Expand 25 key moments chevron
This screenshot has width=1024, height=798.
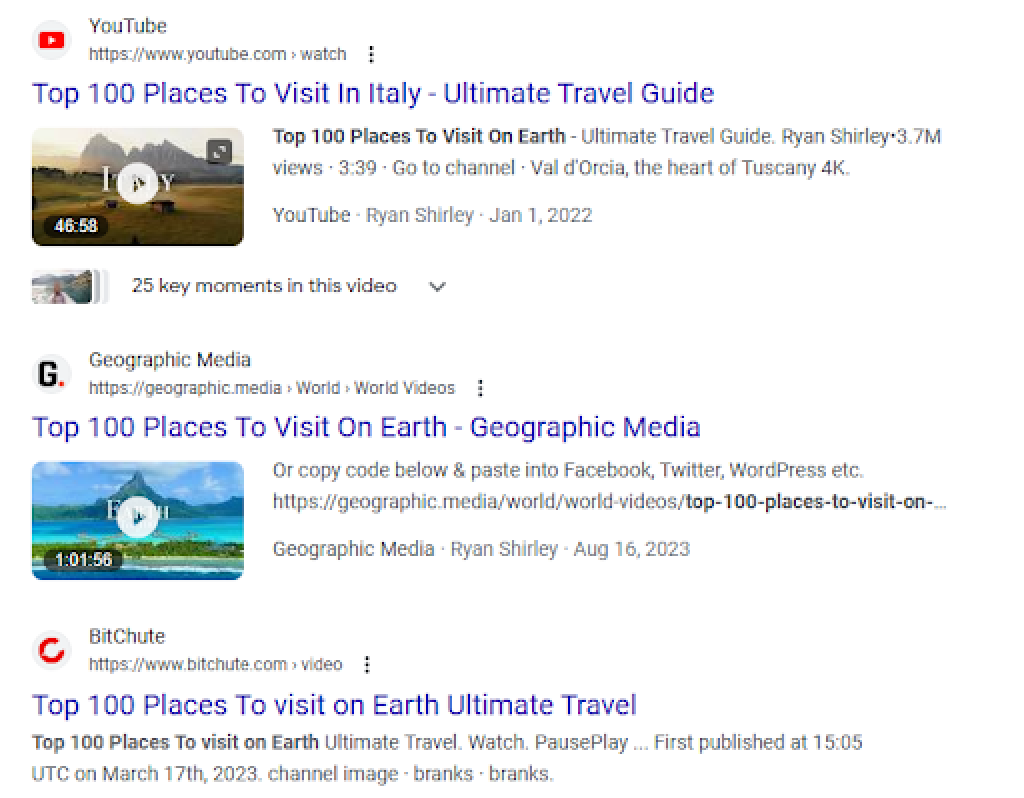point(437,286)
